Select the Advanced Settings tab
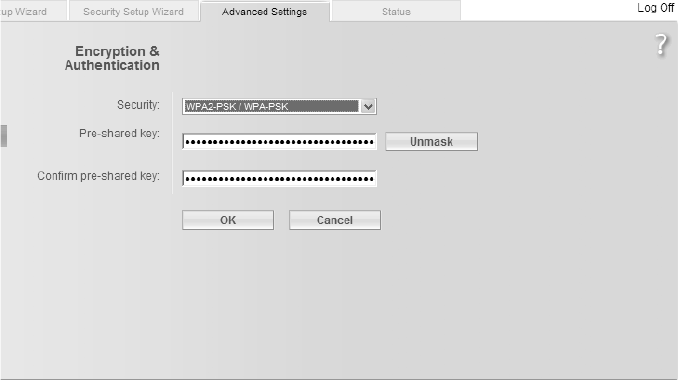 pos(265,11)
